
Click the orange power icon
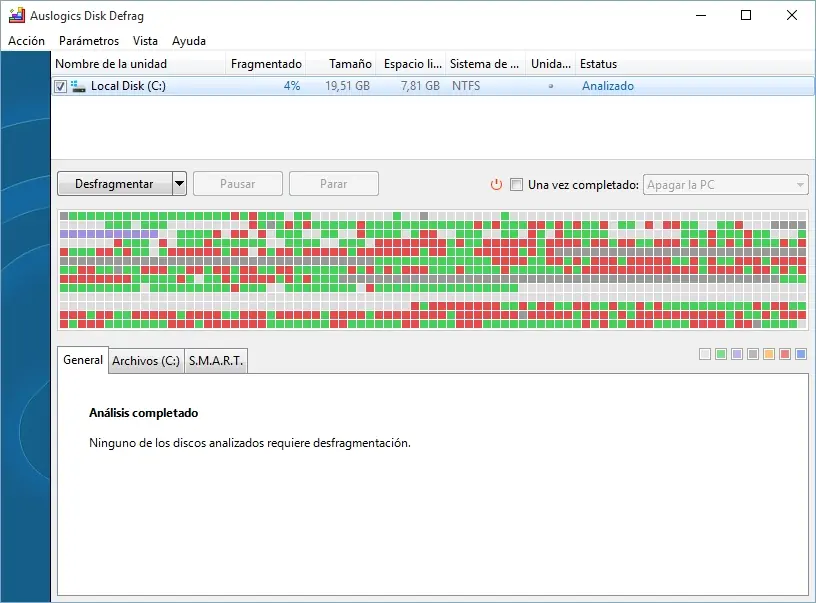496,184
